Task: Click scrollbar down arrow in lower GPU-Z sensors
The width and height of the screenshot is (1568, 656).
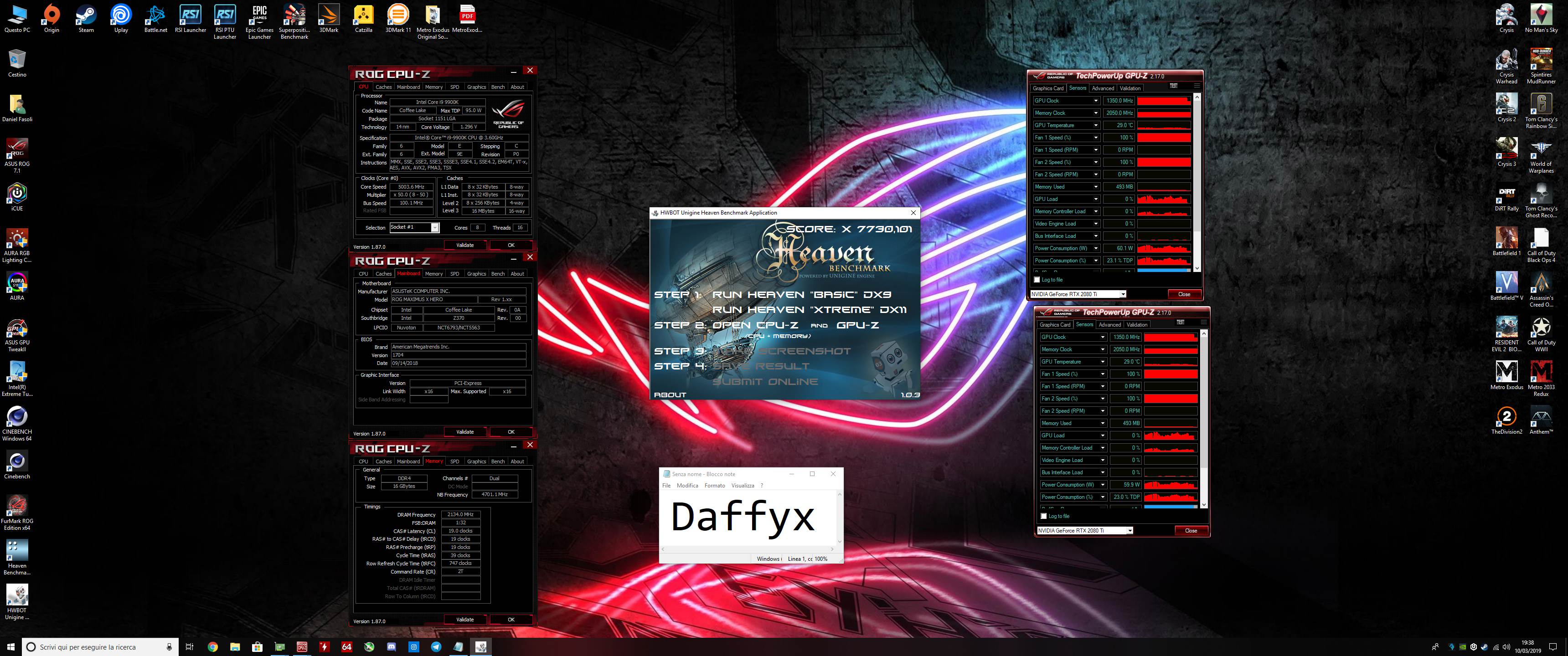Action: (1203, 504)
